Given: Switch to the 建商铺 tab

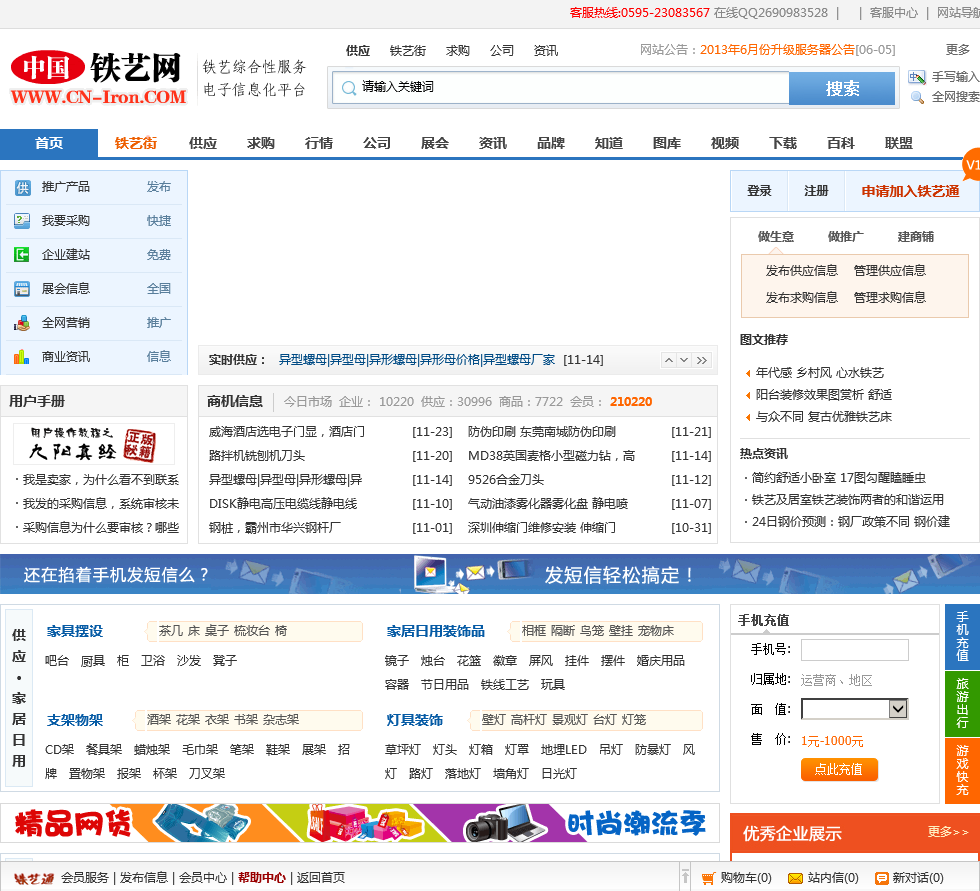Looking at the screenshot, I should 916,237.
